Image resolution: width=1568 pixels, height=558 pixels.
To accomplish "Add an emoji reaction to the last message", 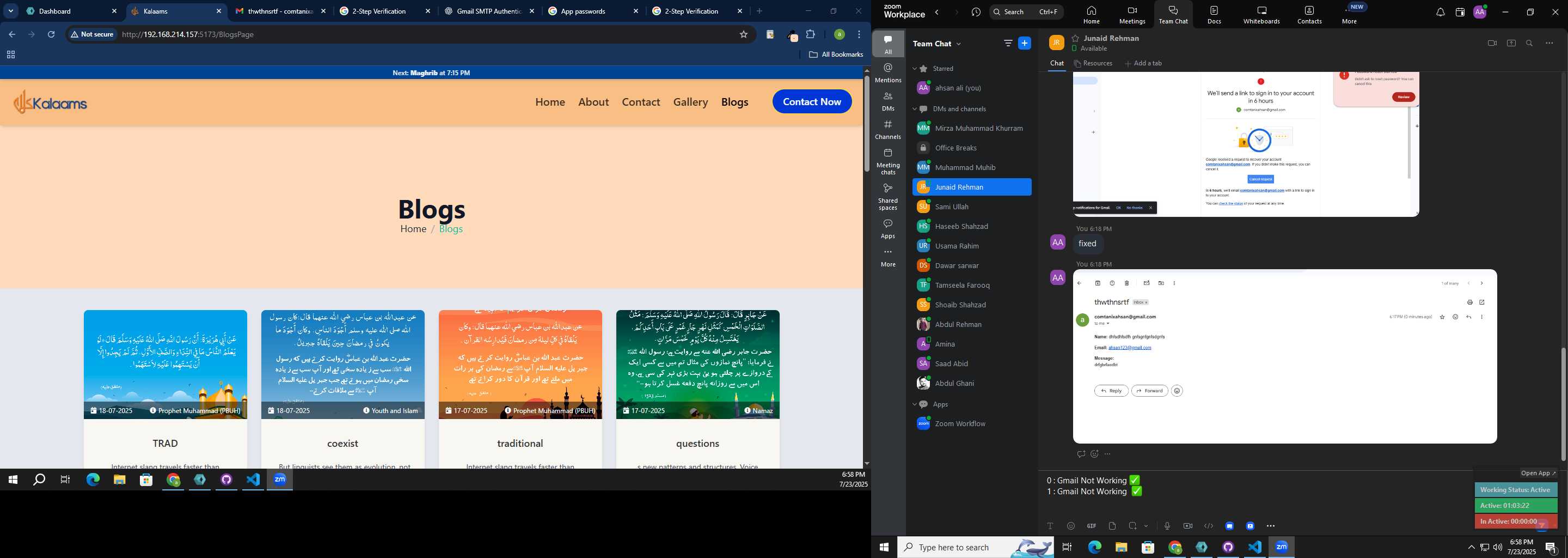I will coord(1094,454).
